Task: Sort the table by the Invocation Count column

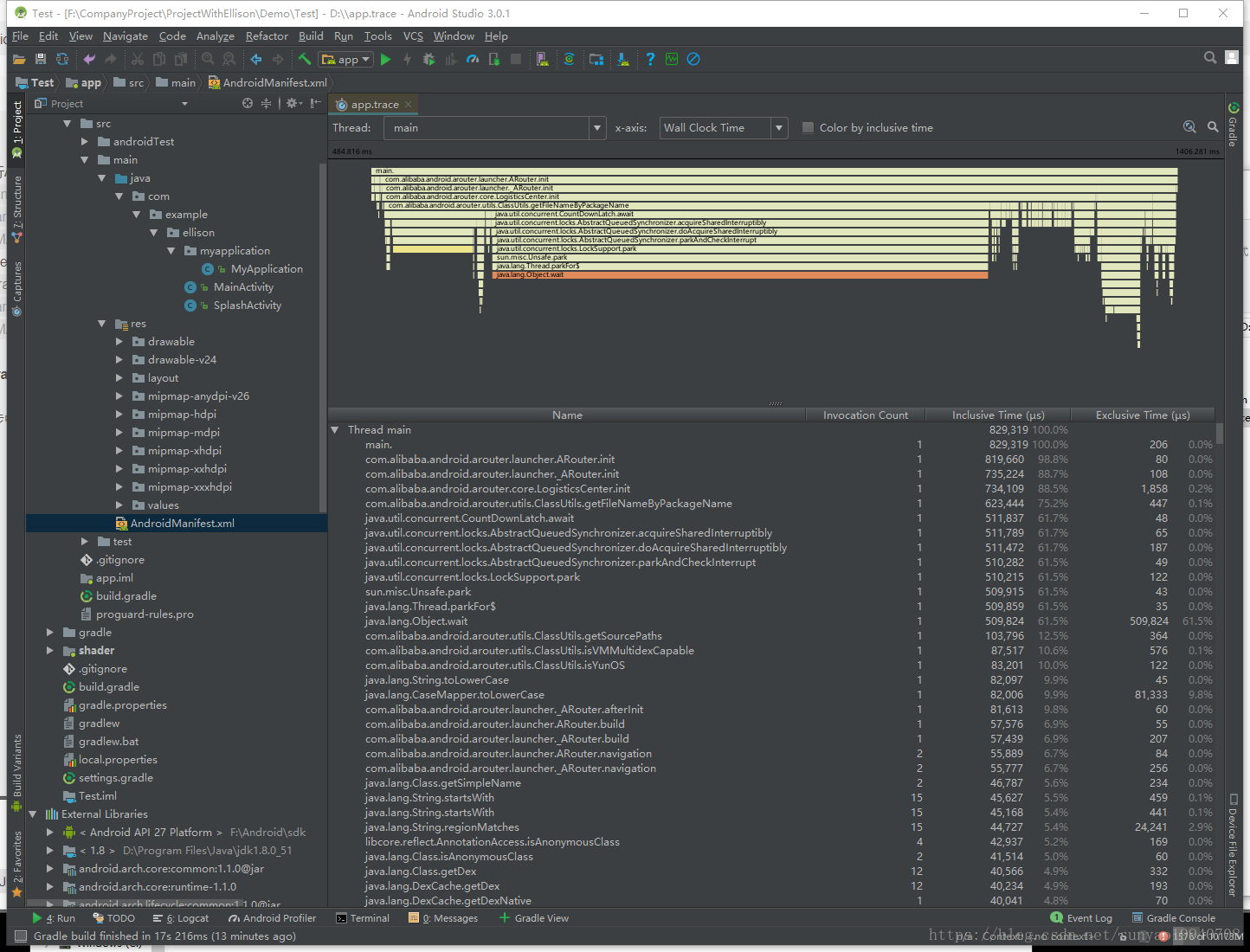Action: [866, 415]
